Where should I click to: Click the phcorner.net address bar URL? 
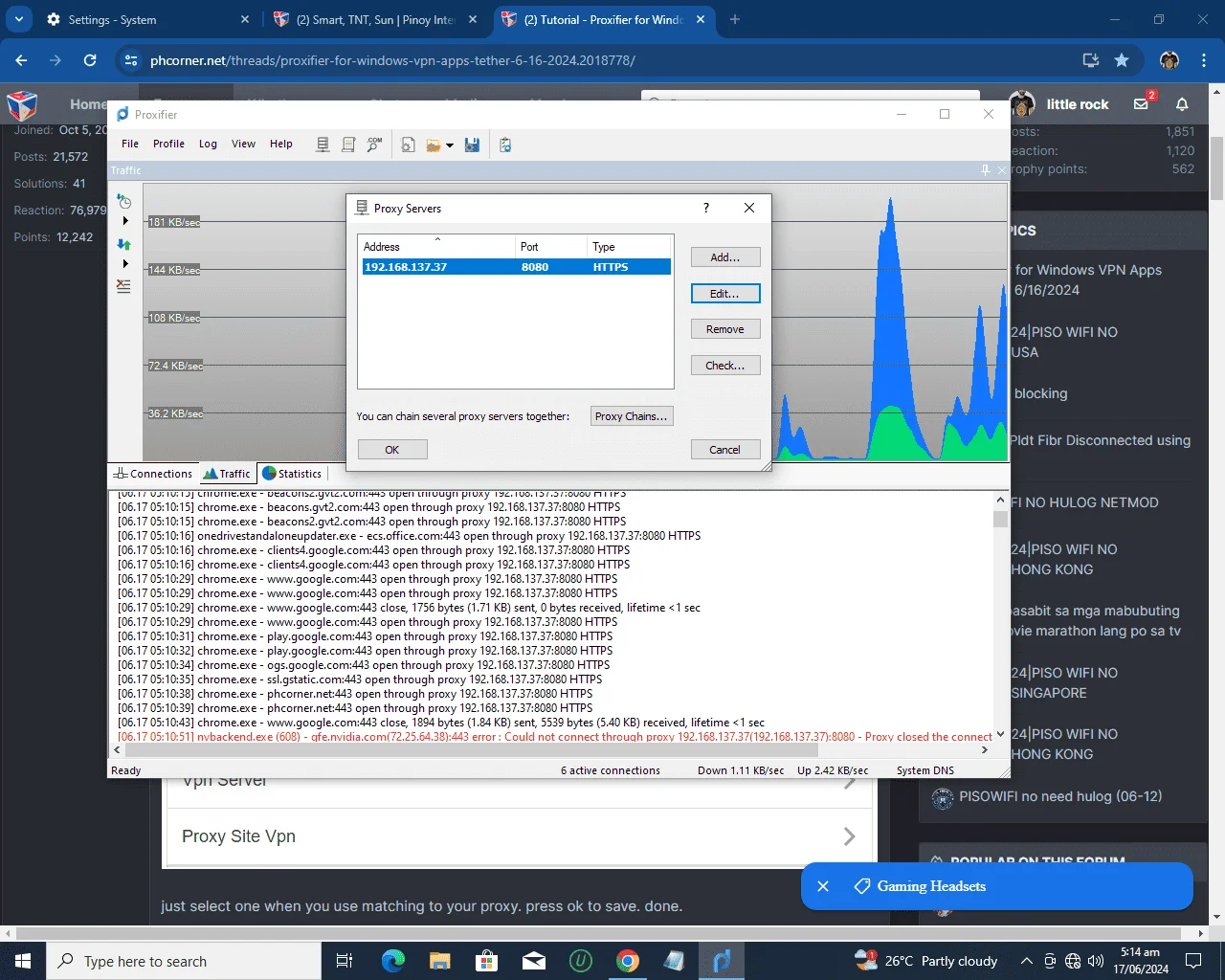[x=392, y=60]
